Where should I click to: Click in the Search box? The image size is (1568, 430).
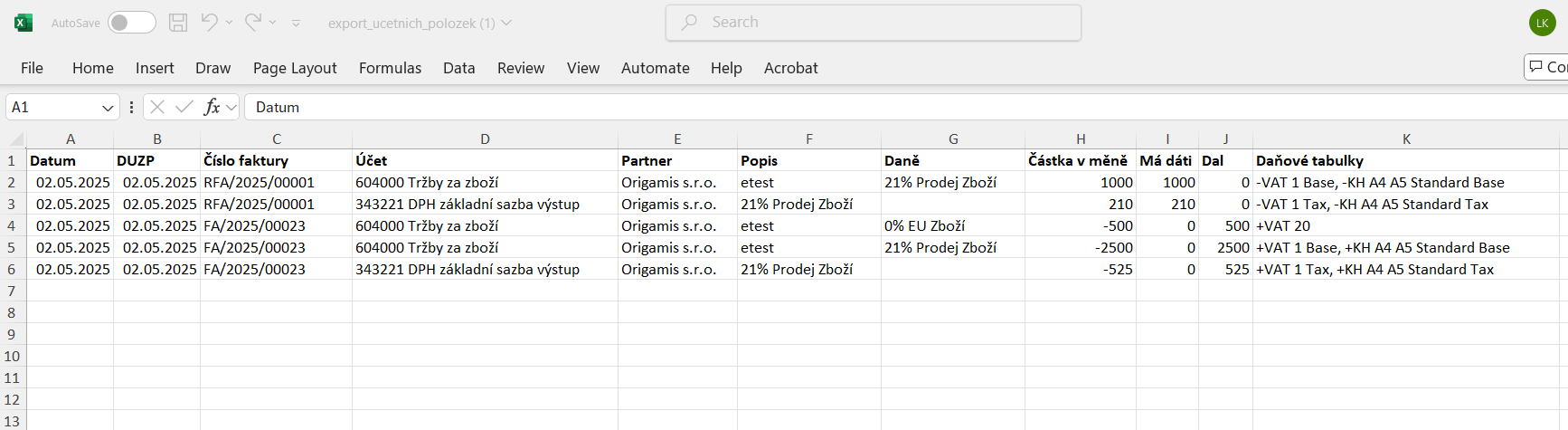pyautogui.click(x=873, y=23)
